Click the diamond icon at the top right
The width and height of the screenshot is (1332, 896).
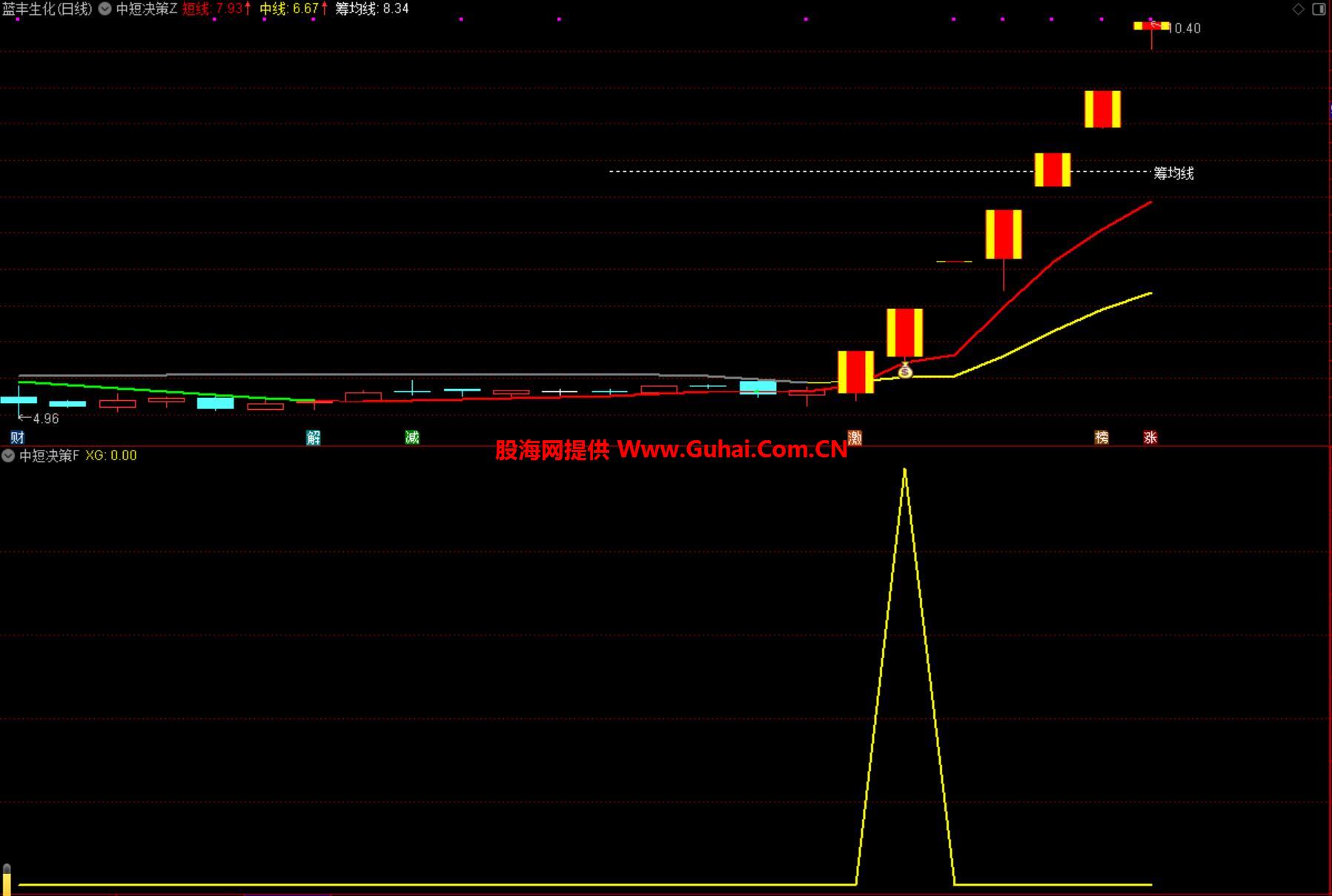pyautogui.click(x=1298, y=9)
